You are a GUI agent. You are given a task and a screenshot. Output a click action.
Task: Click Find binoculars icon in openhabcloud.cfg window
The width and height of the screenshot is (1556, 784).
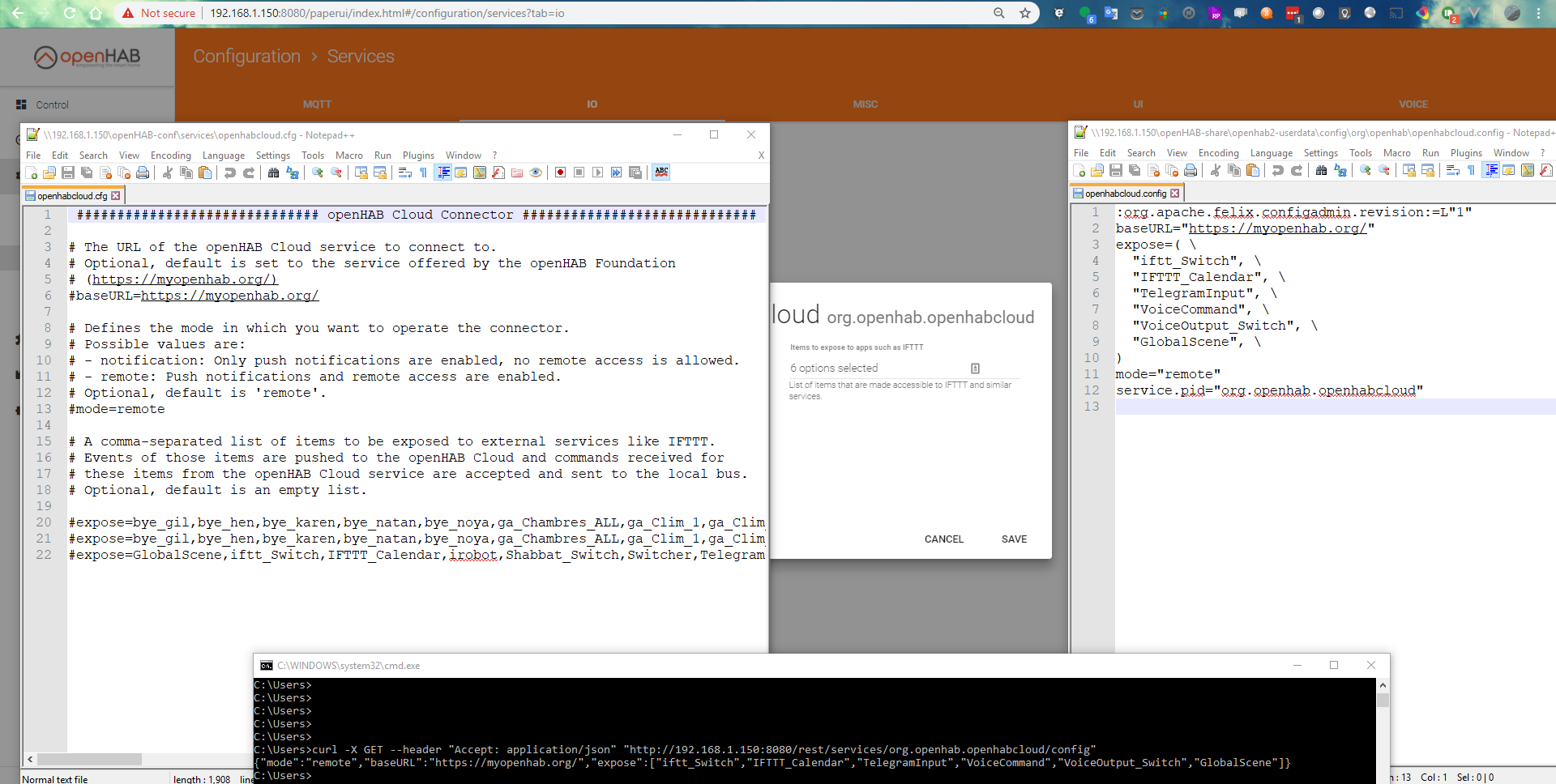pyautogui.click(x=273, y=173)
